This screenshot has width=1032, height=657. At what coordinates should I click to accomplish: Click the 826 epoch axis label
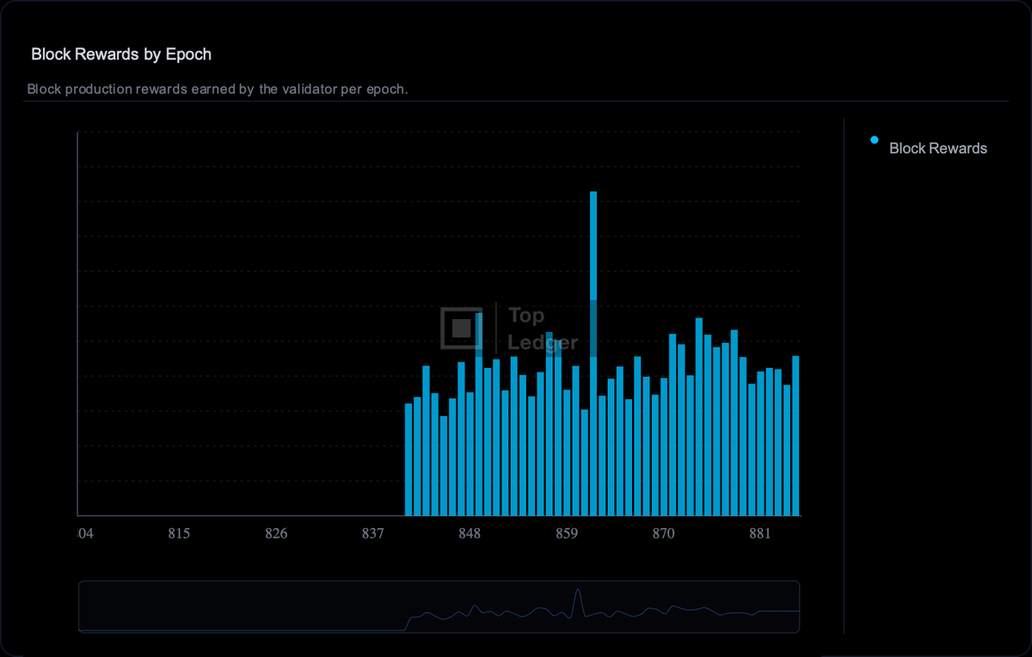pos(276,534)
